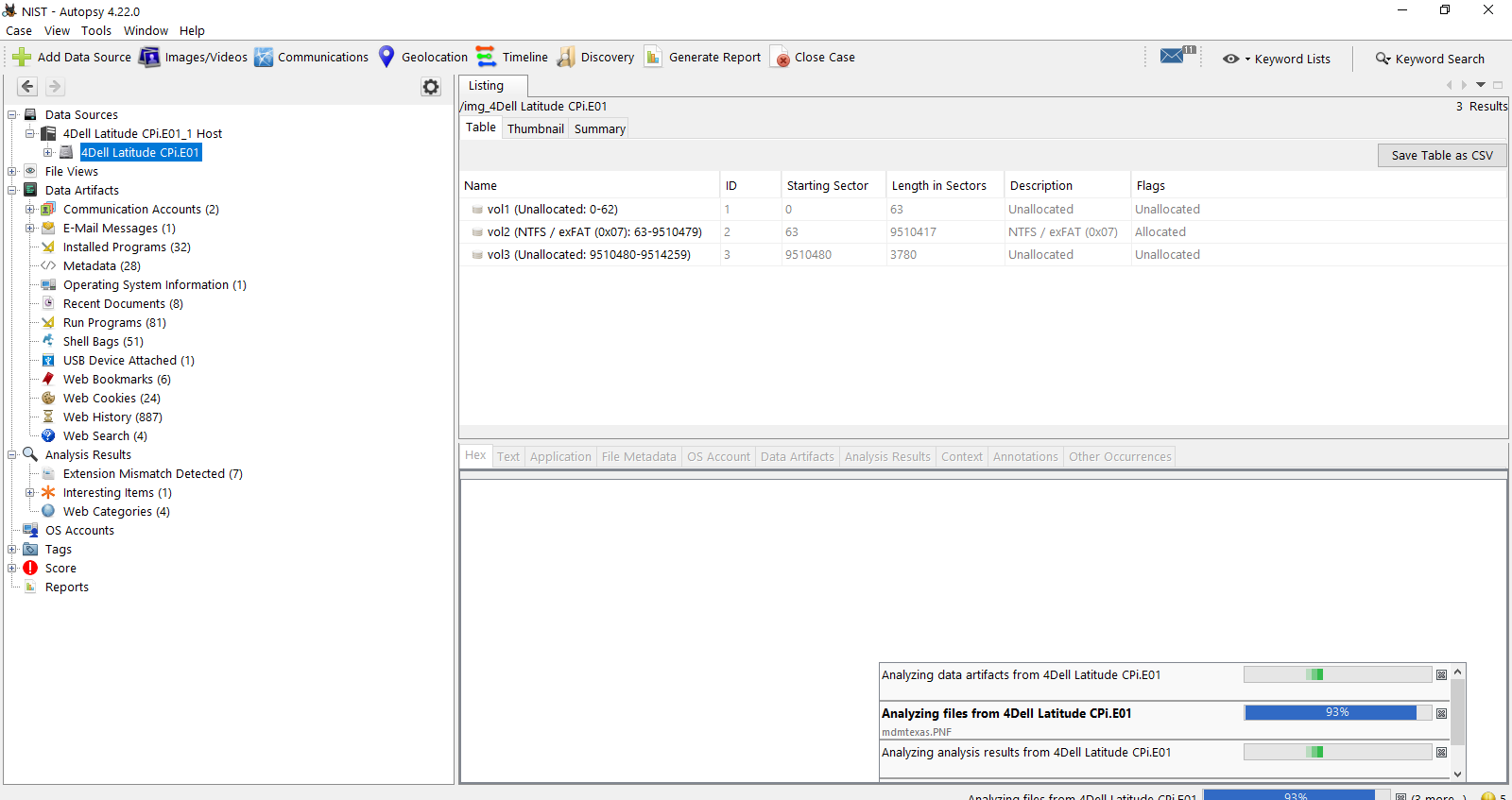The width and height of the screenshot is (1512, 800).
Task: Open the Keyword Lists dropdown
Action: [x=1277, y=59]
